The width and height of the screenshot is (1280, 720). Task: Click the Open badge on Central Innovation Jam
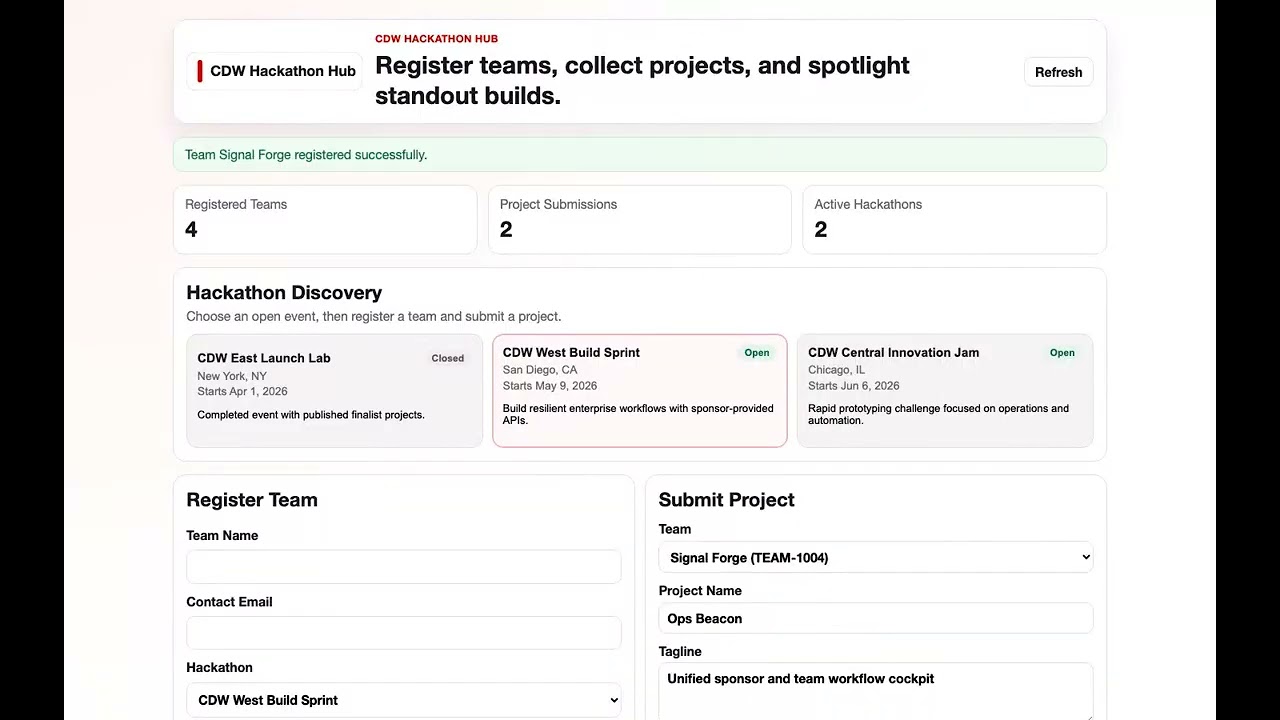point(1062,353)
